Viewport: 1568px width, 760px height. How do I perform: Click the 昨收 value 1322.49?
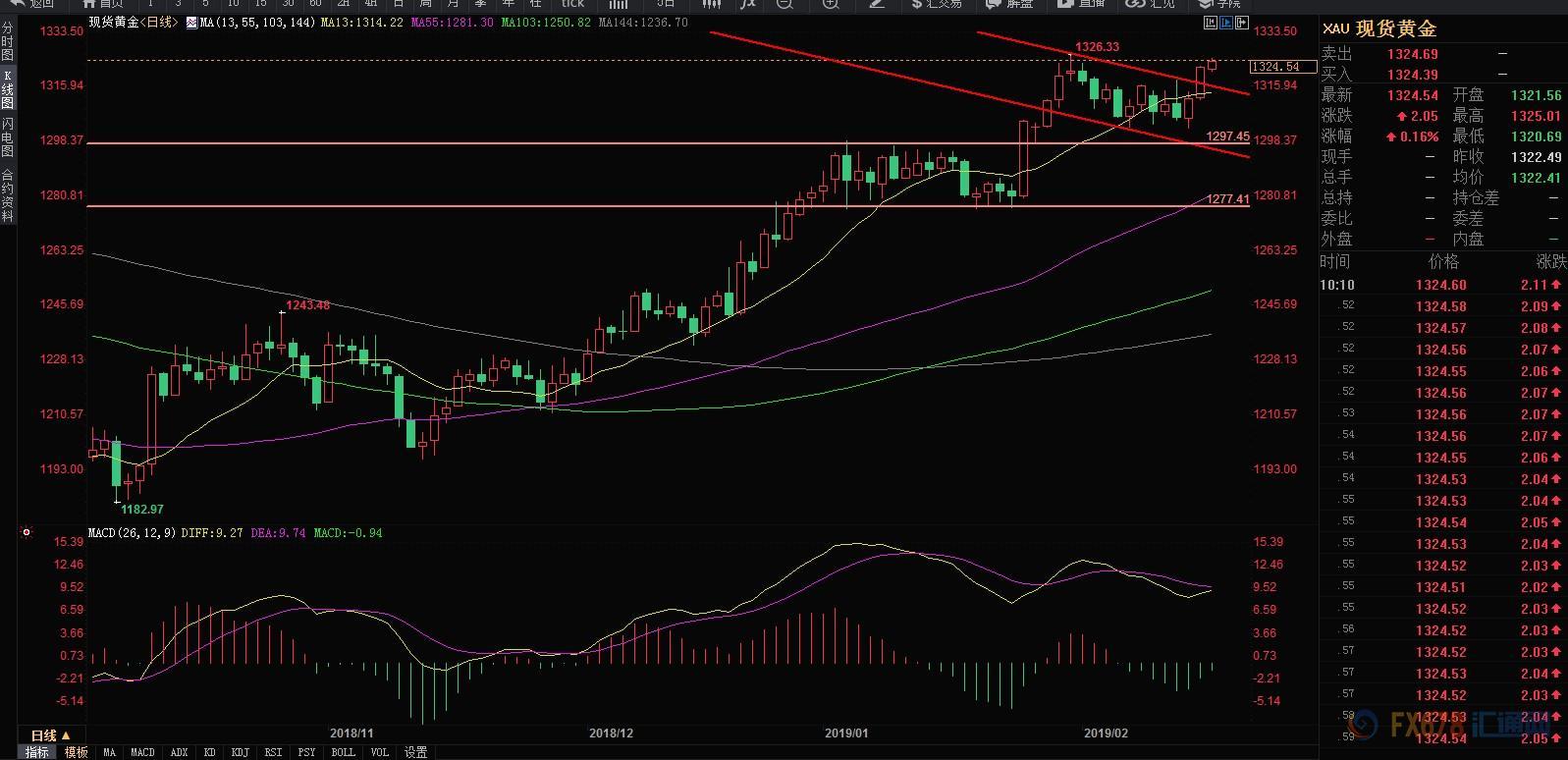[1536, 157]
